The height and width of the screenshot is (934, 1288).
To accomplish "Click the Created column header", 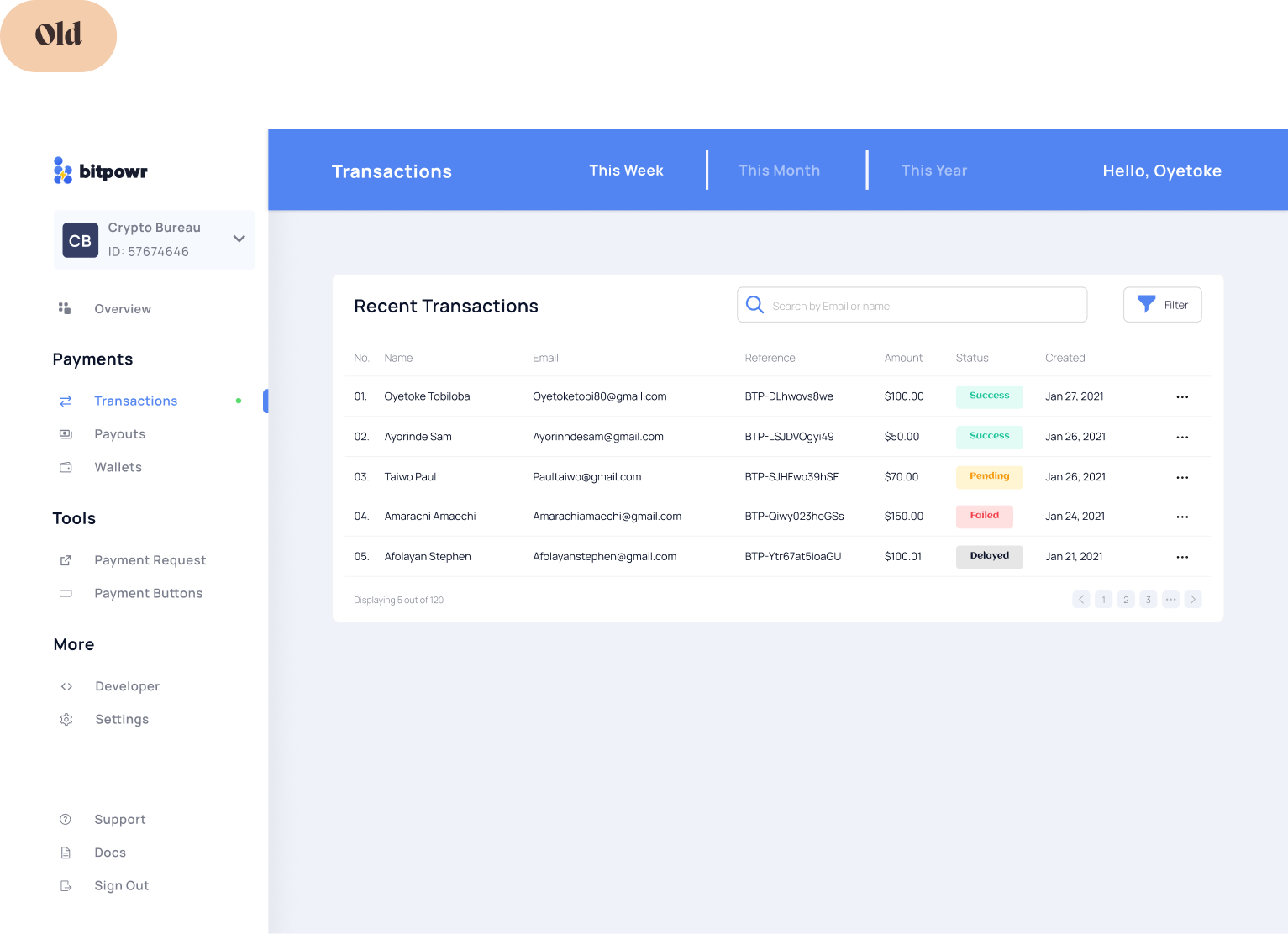I will (x=1065, y=358).
